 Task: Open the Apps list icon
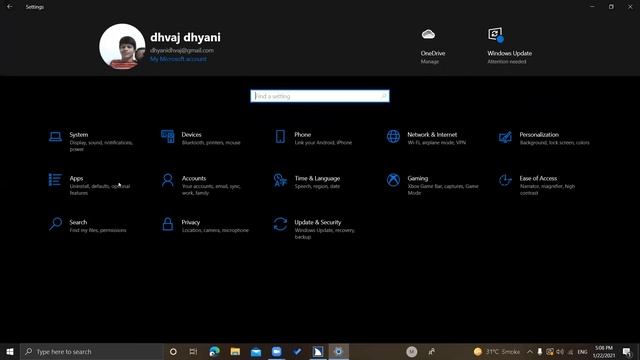click(x=55, y=180)
